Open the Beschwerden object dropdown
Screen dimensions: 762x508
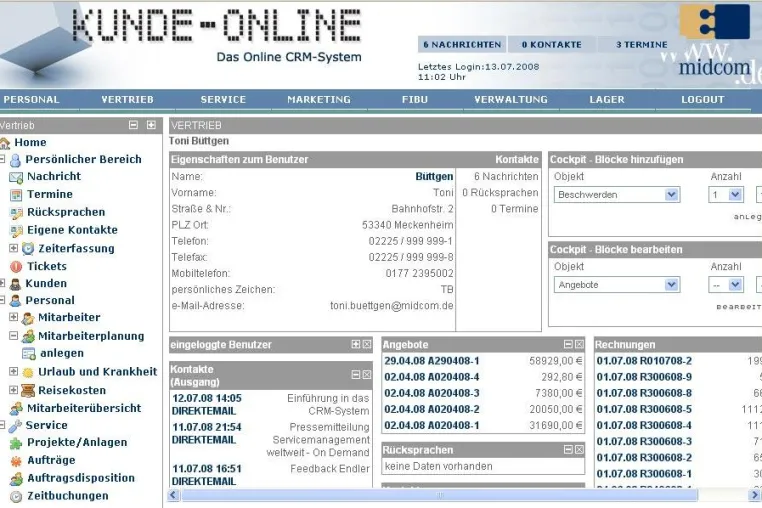click(617, 195)
